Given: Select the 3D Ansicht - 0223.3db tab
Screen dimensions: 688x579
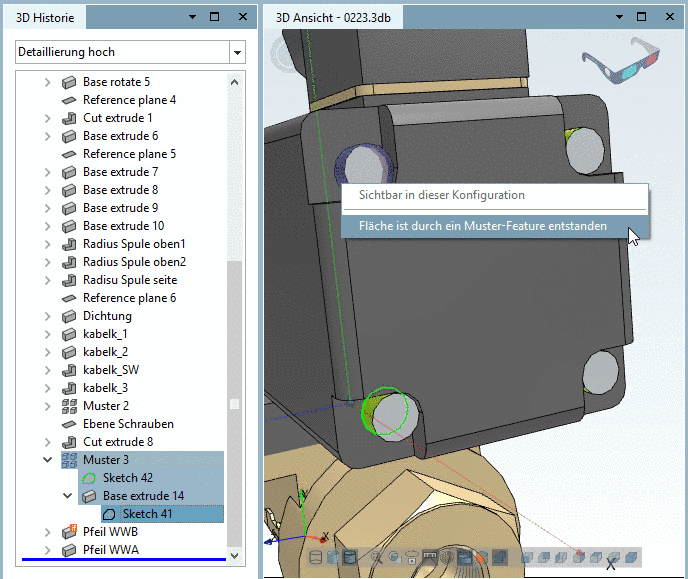Looking at the screenshot, I should point(333,18).
